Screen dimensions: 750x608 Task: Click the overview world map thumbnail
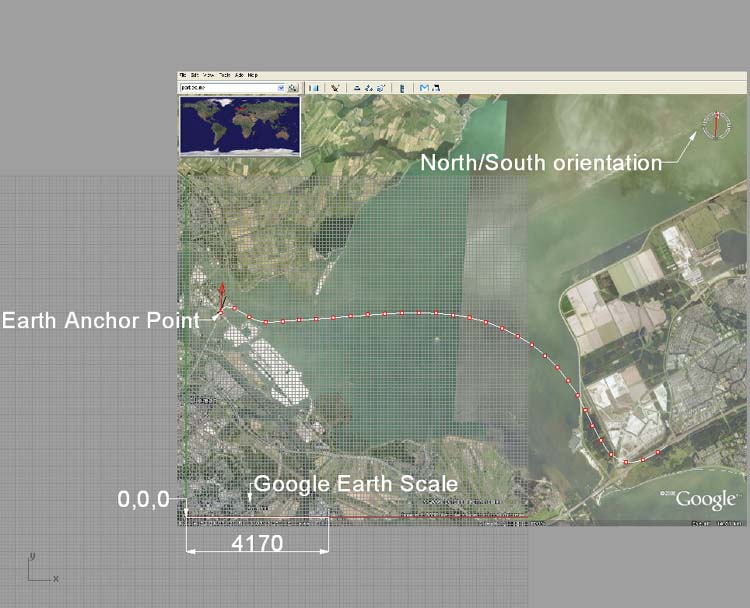tap(240, 126)
